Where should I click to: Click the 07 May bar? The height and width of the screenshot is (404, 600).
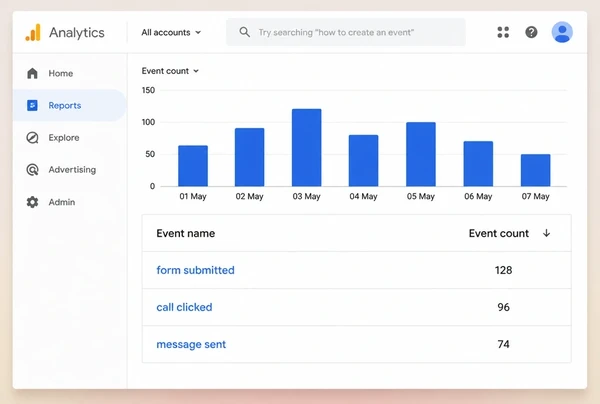536,170
